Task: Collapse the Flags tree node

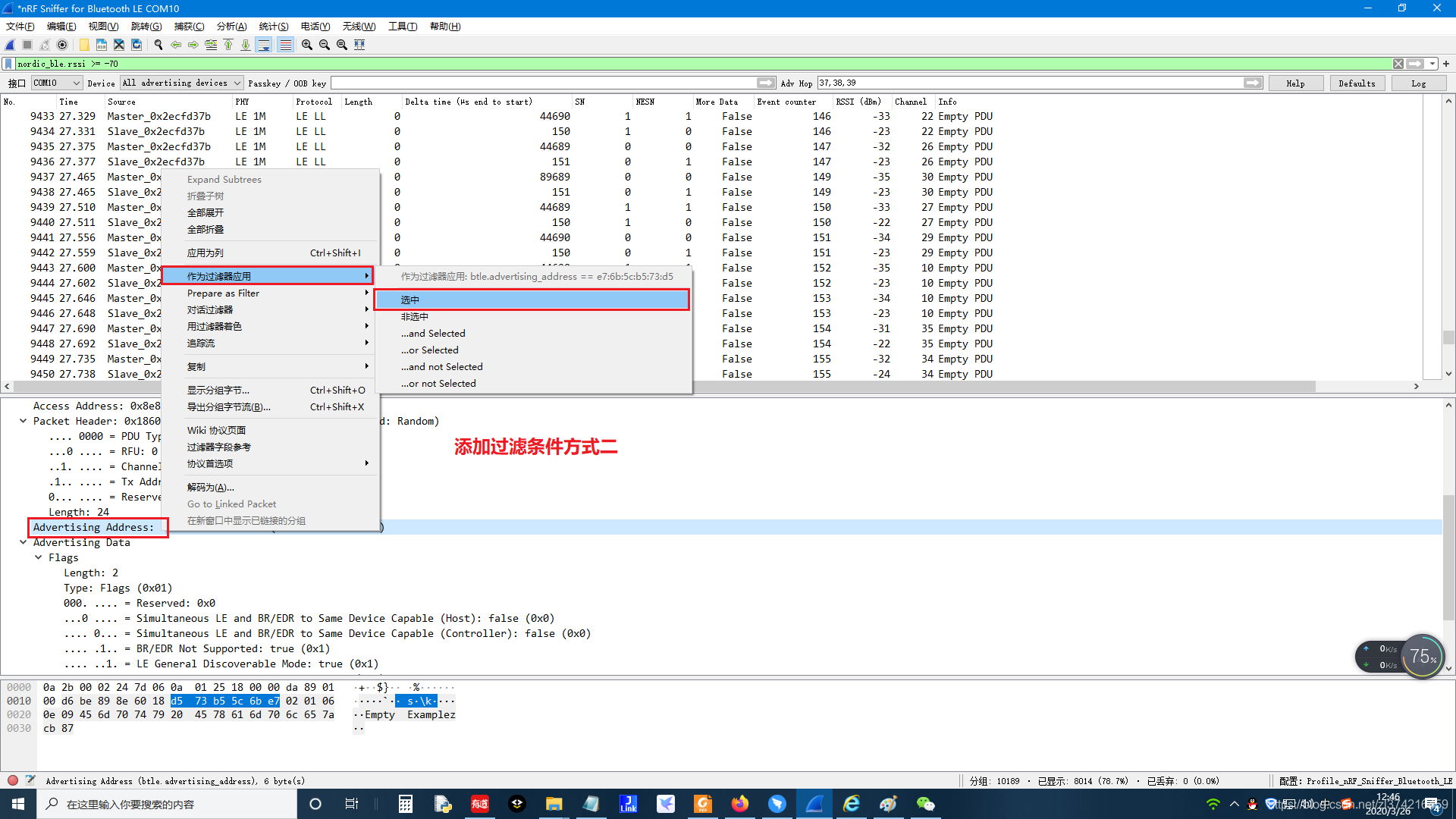Action: (39, 557)
